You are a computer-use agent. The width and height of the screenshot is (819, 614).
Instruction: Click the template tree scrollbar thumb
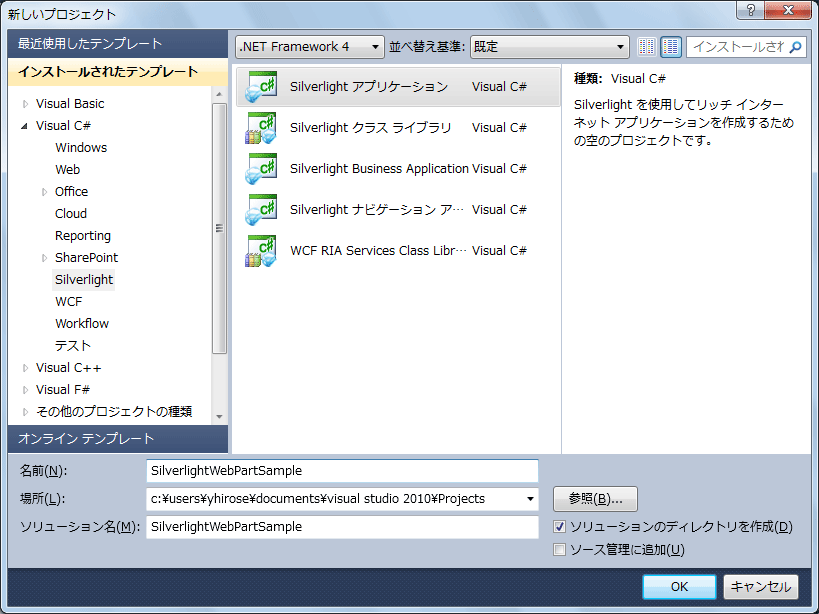[x=219, y=228]
